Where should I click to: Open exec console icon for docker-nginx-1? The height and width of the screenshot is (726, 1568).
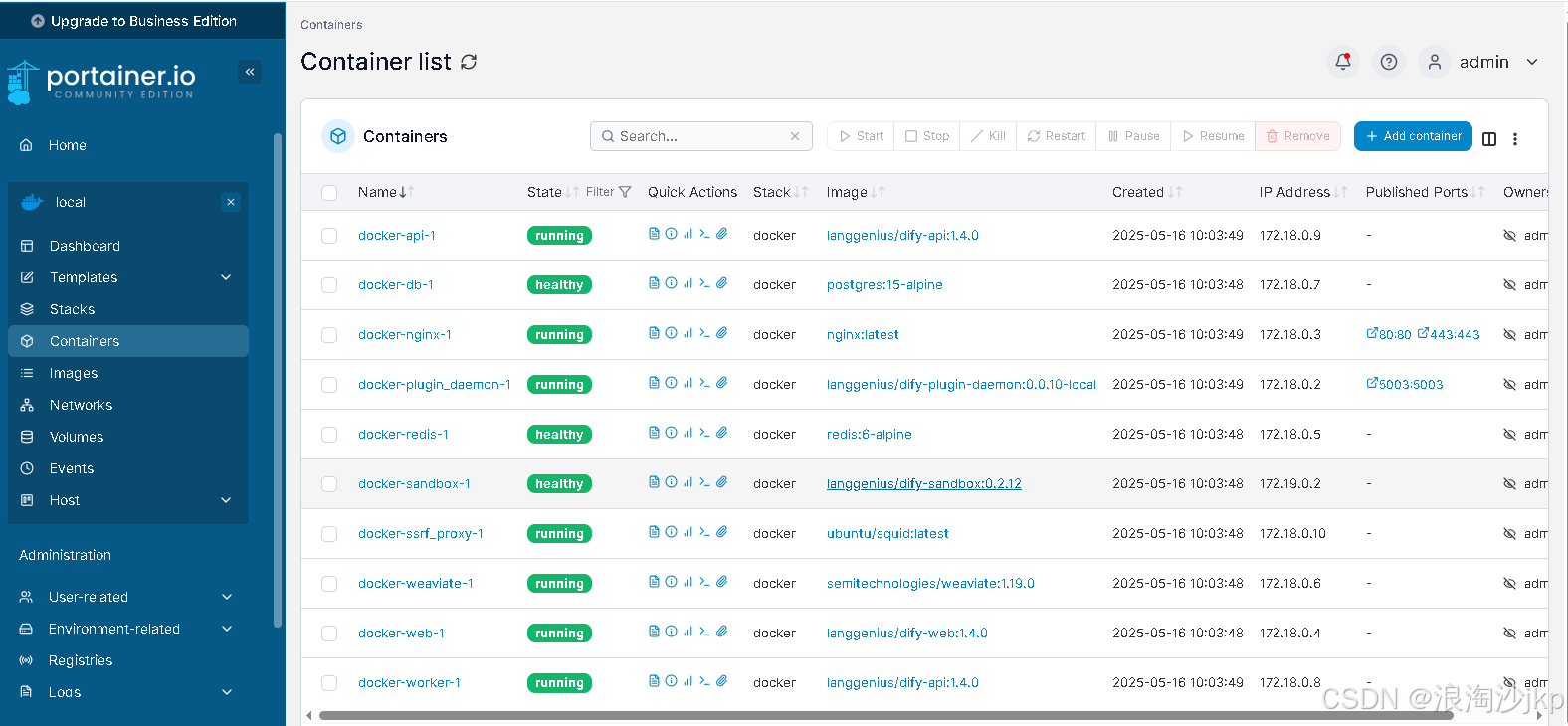(x=704, y=333)
